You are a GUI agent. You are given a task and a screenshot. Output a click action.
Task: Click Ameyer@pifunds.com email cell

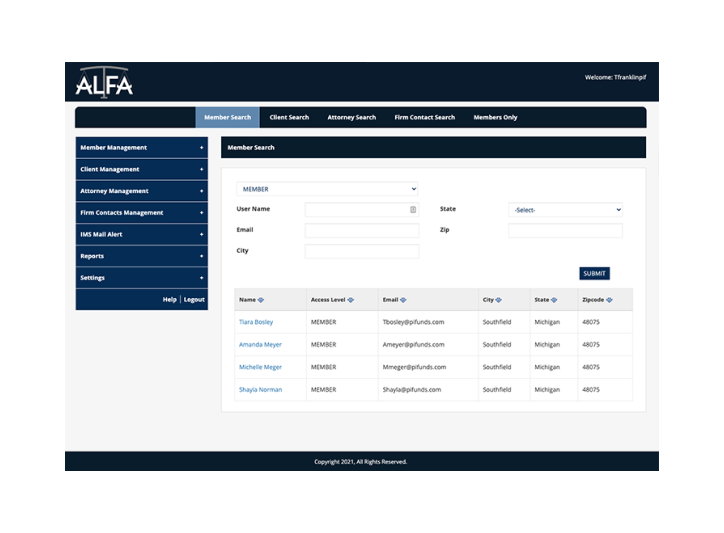pos(413,345)
